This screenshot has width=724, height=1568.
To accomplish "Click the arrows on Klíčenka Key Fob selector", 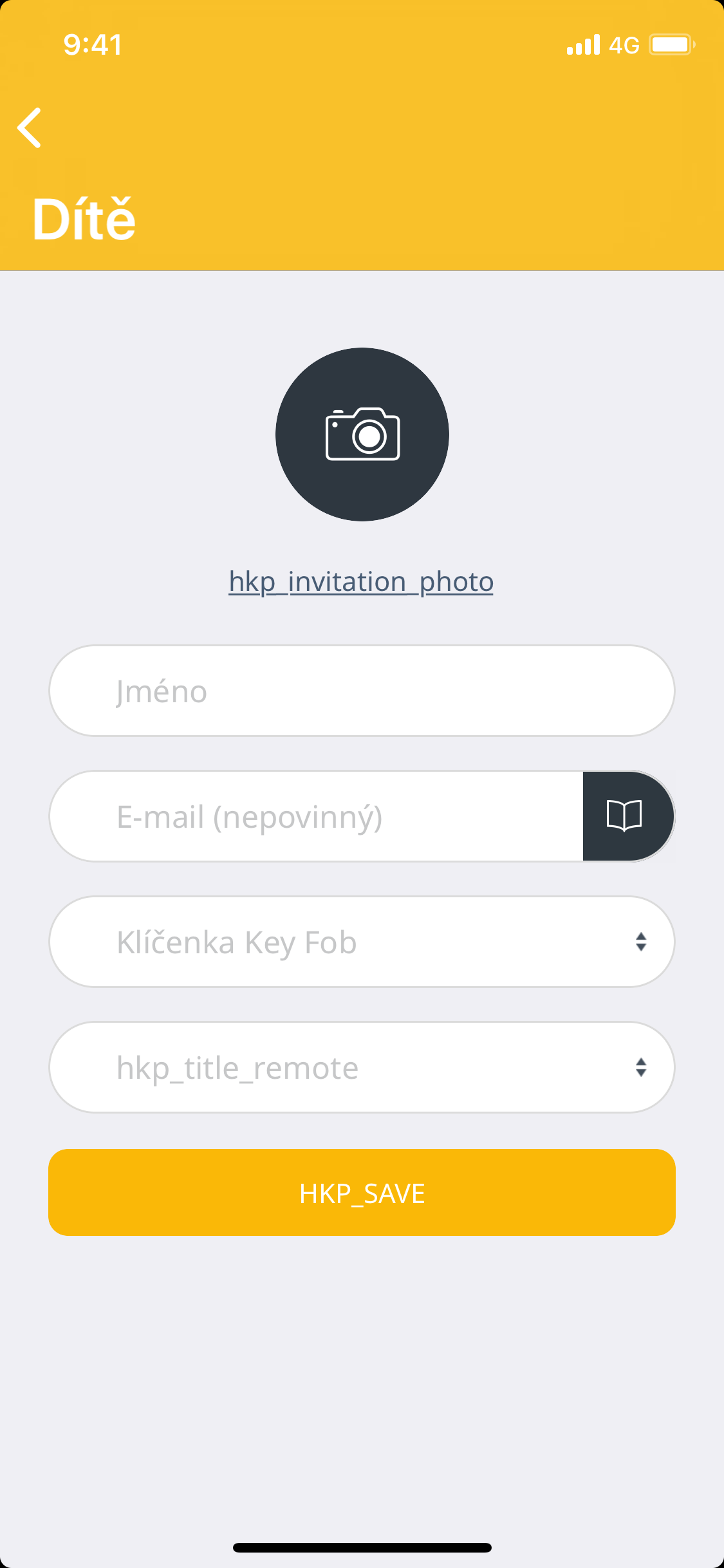I will pyautogui.click(x=640, y=942).
